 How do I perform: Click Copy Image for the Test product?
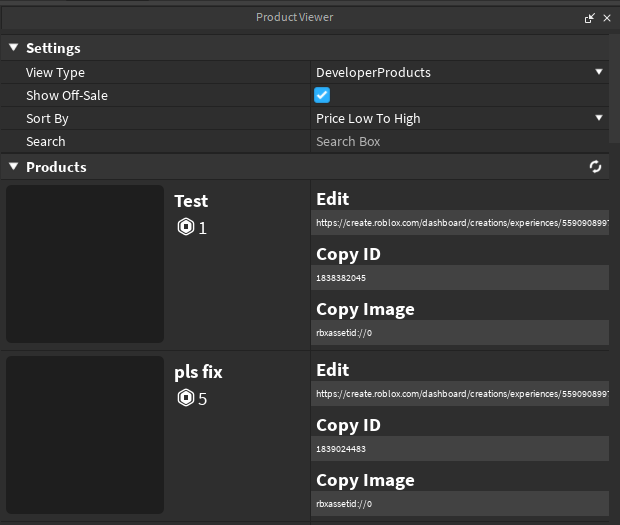point(365,310)
